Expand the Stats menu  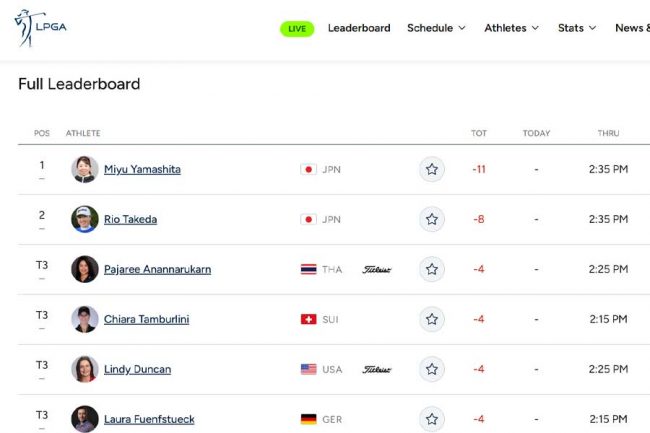click(577, 28)
